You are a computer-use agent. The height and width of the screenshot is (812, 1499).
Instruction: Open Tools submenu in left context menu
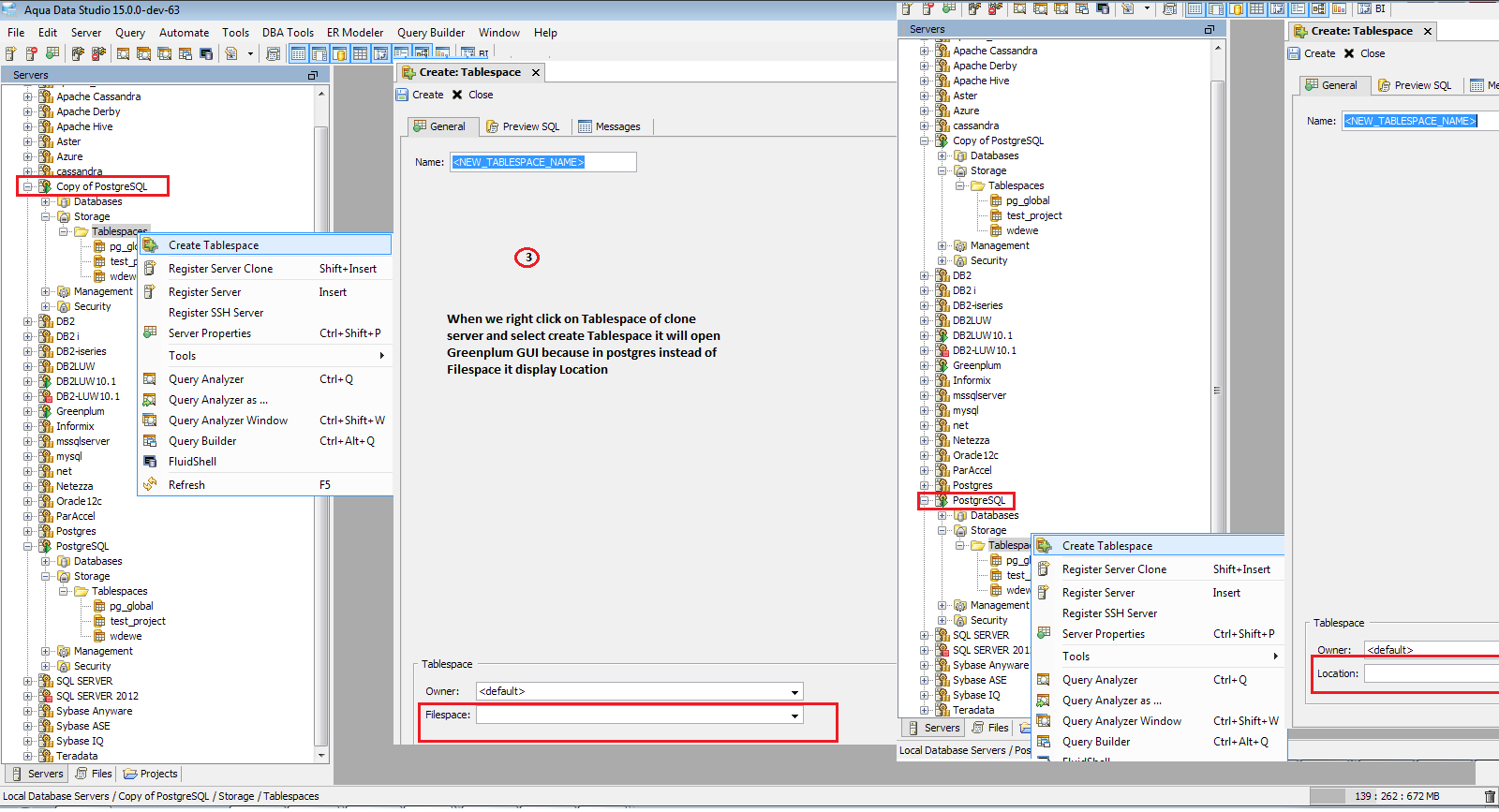(x=265, y=356)
